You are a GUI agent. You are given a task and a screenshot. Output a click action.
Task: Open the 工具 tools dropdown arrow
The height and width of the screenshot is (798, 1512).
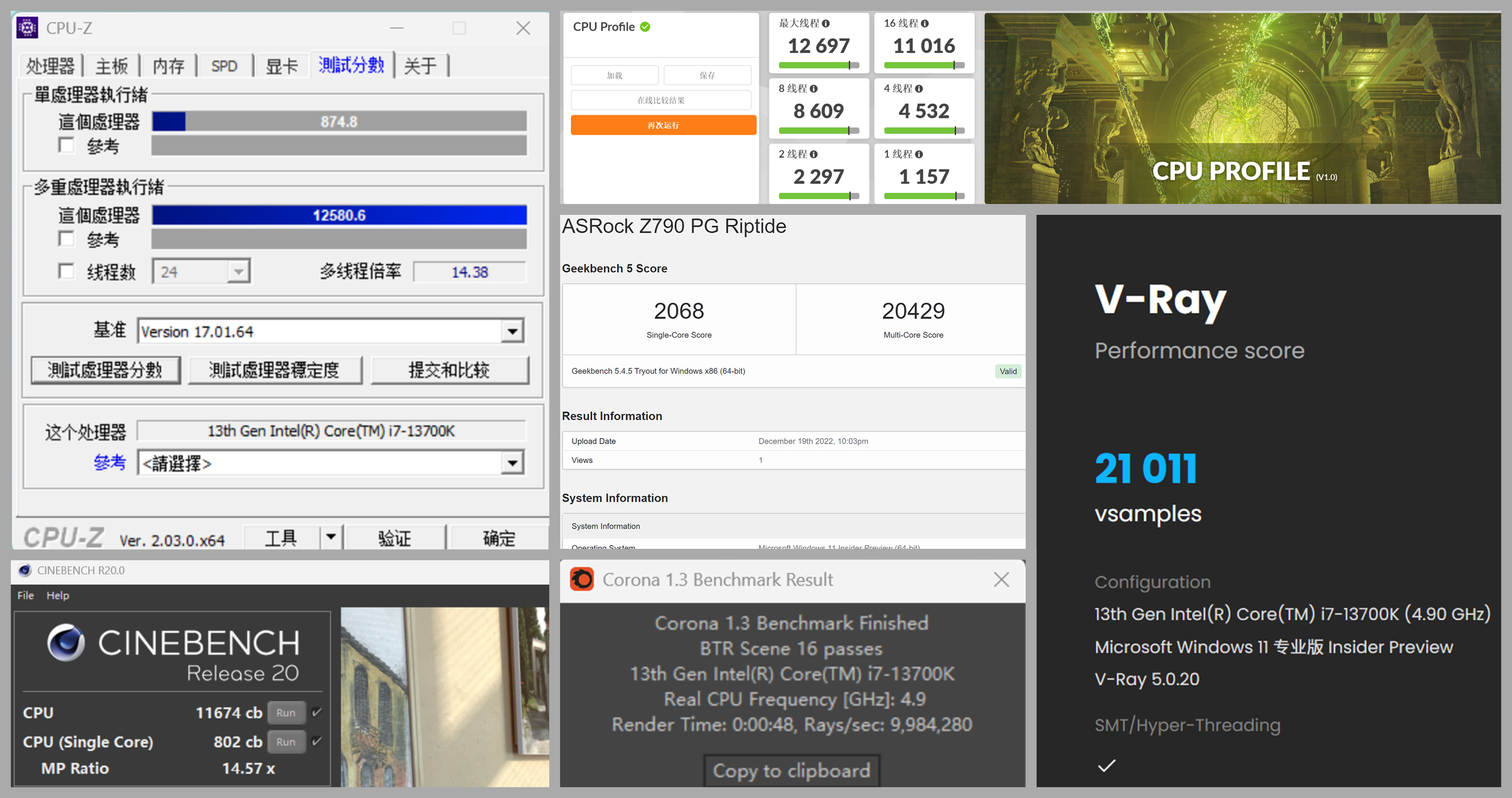click(331, 537)
